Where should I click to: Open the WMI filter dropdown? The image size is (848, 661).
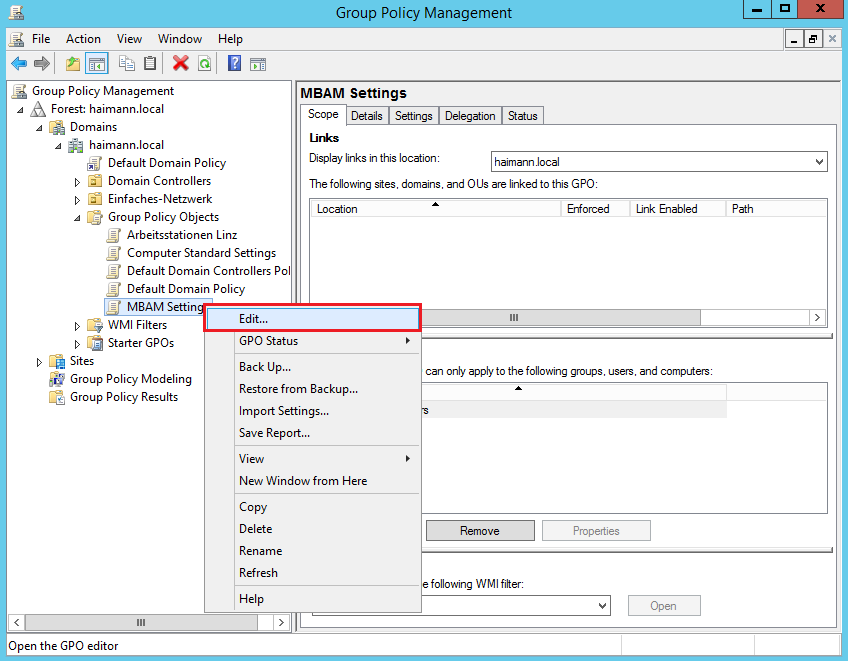[602, 605]
